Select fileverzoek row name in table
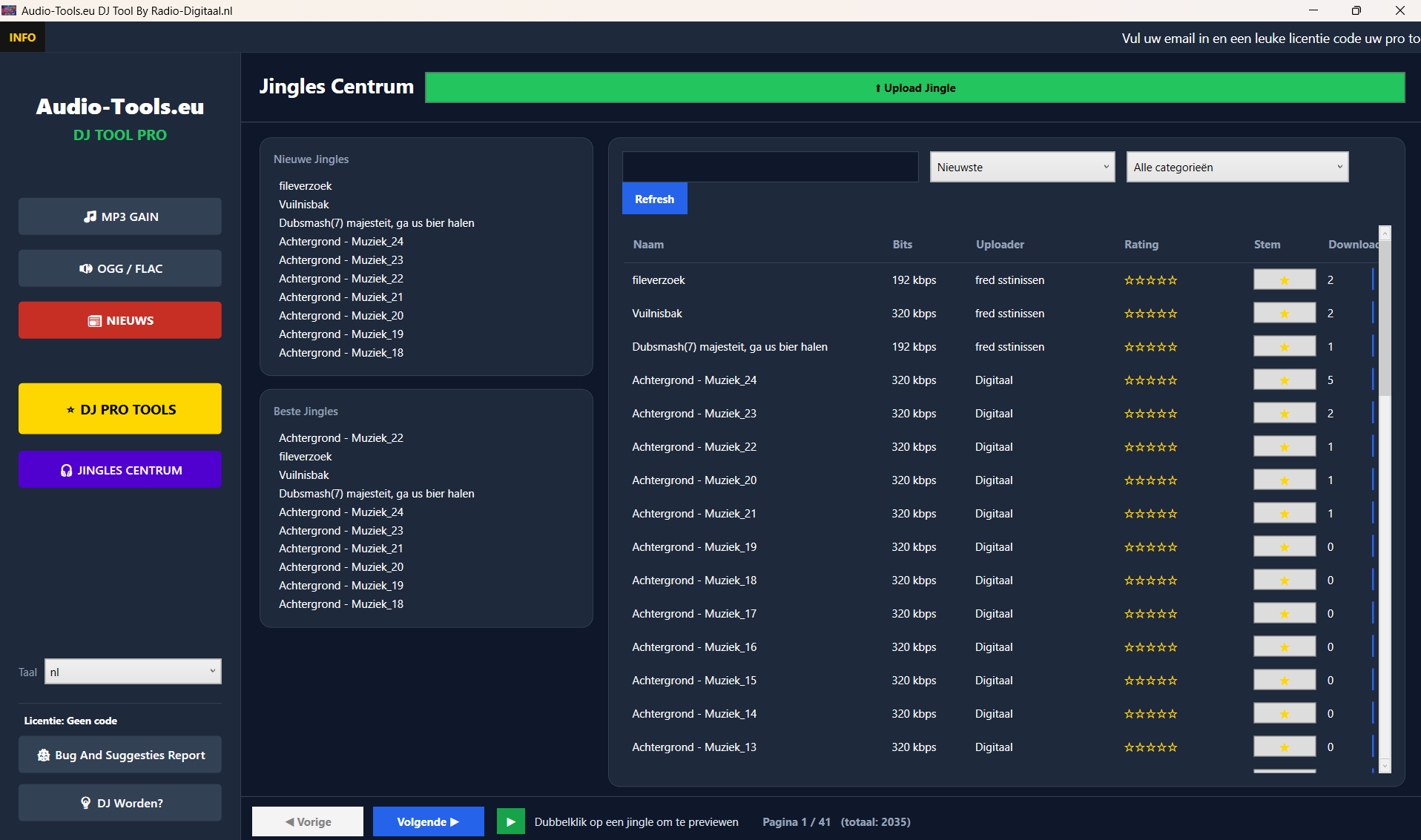This screenshot has width=1421, height=840. pos(658,280)
